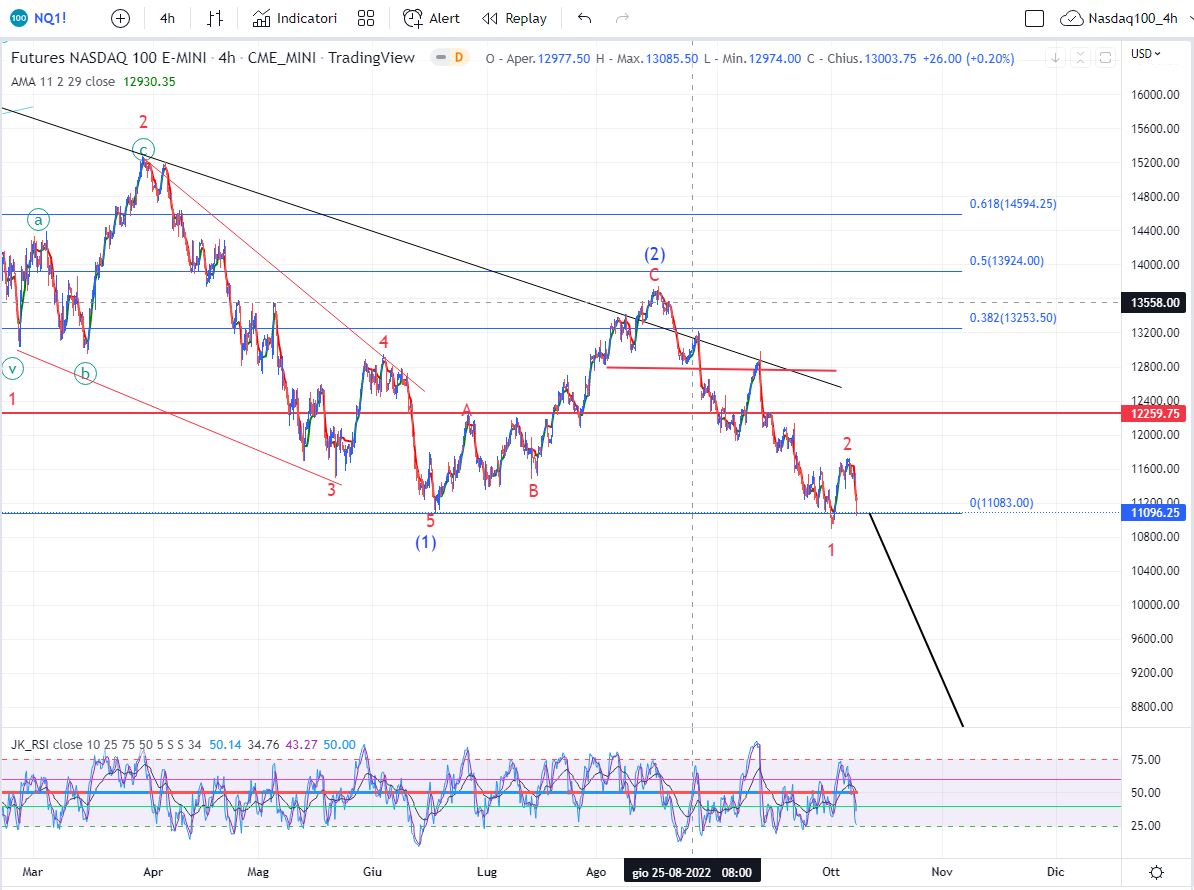The height and width of the screenshot is (890, 1194).
Task: Click the Giu month on time axis
Action: coord(372,872)
